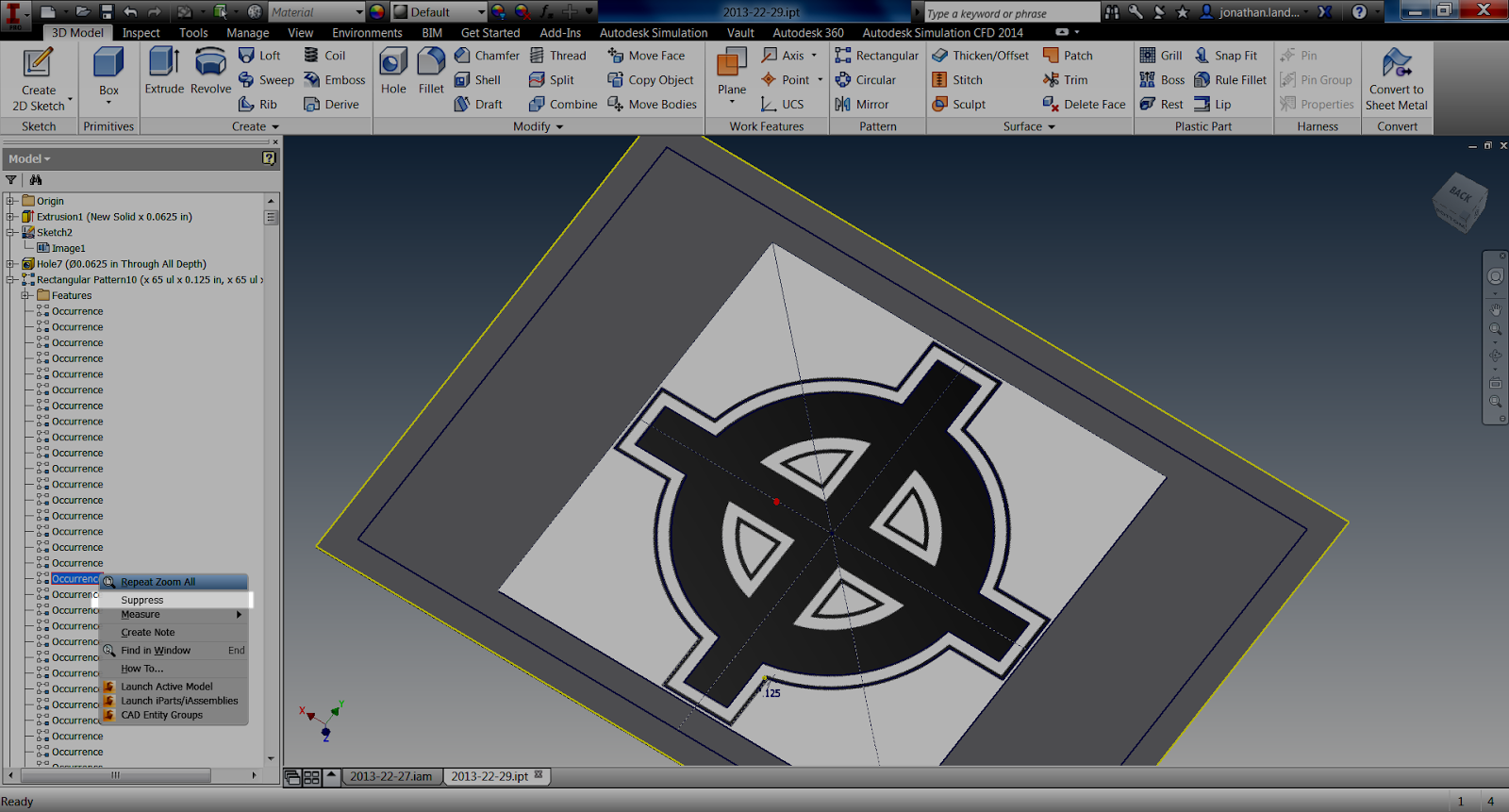Expand the Surface panel dropdown
Viewport: 1509px width, 812px height.
(x=1029, y=126)
